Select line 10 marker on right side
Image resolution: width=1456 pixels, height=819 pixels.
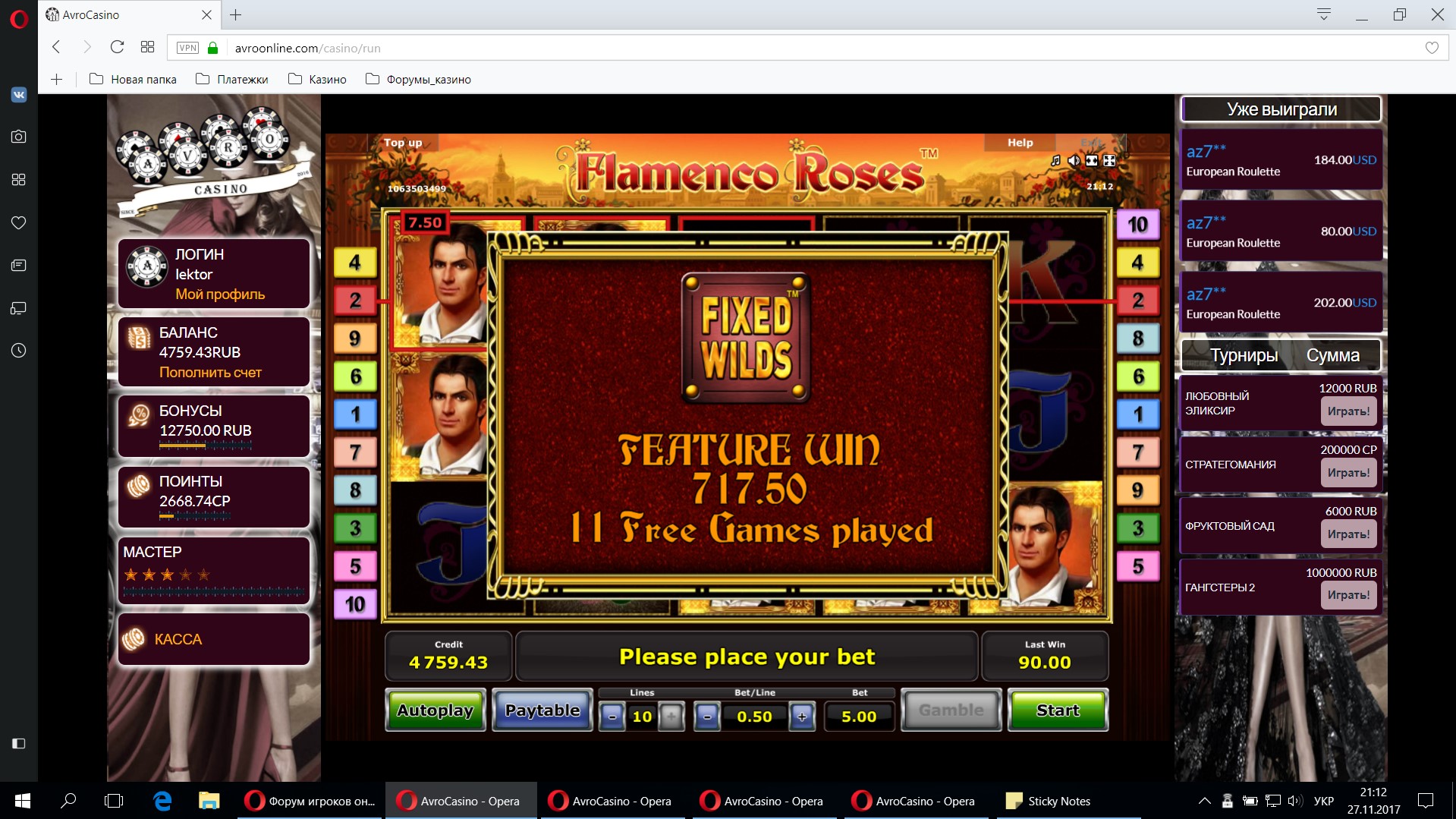tap(1138, 225)
